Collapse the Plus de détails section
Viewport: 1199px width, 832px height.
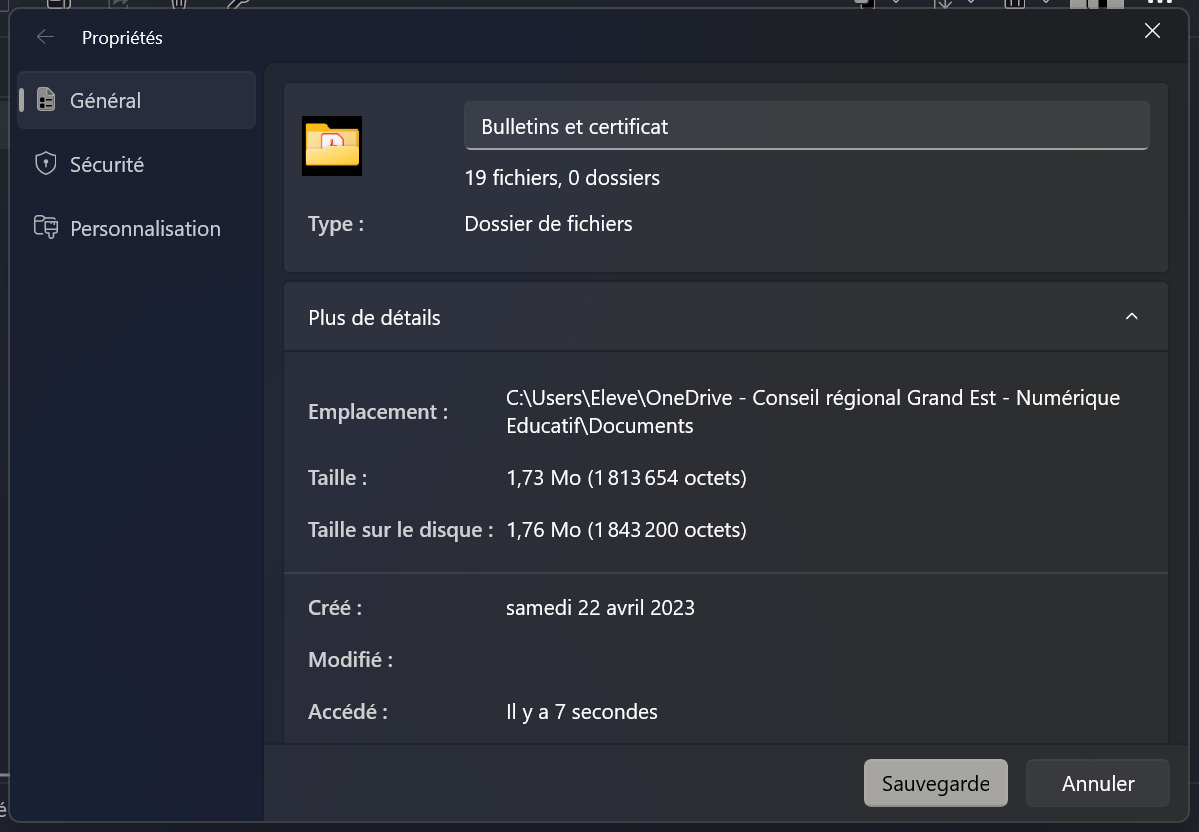pos(1131,316)
